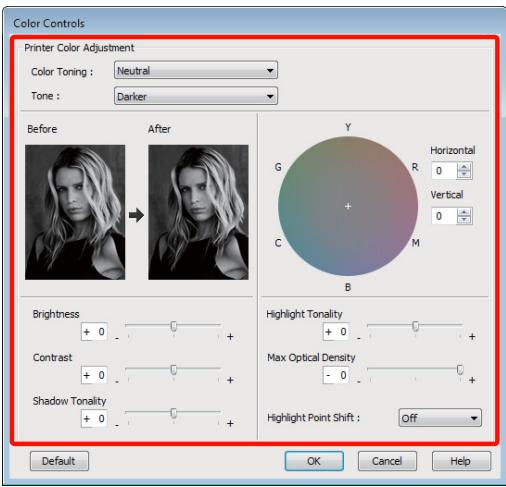Click the Shadow Tonality slider handle
This screenshot has height=487, width=506.
point(173,413)
